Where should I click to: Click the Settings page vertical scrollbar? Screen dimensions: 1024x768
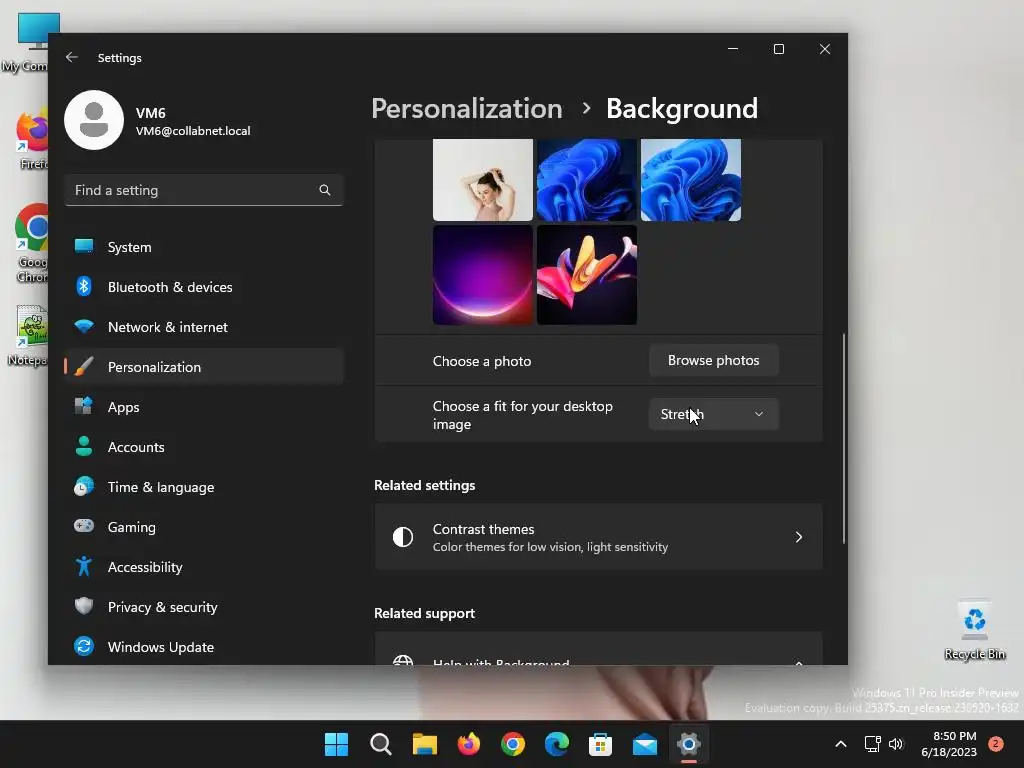point(843,438)
